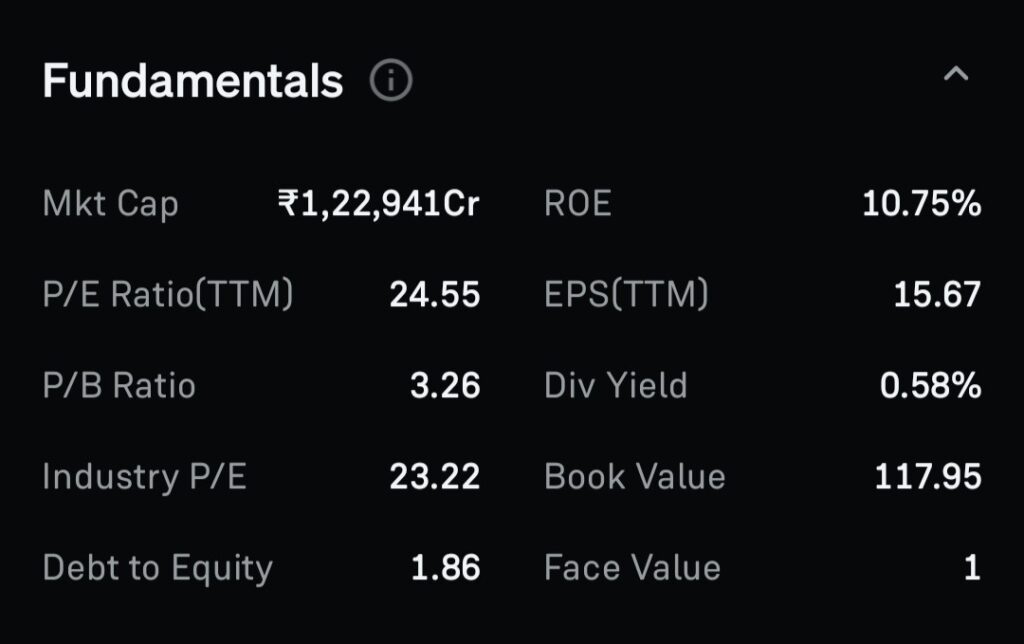
Task: Click the info icon beside Fundamentals
Action: pos(390,81)
